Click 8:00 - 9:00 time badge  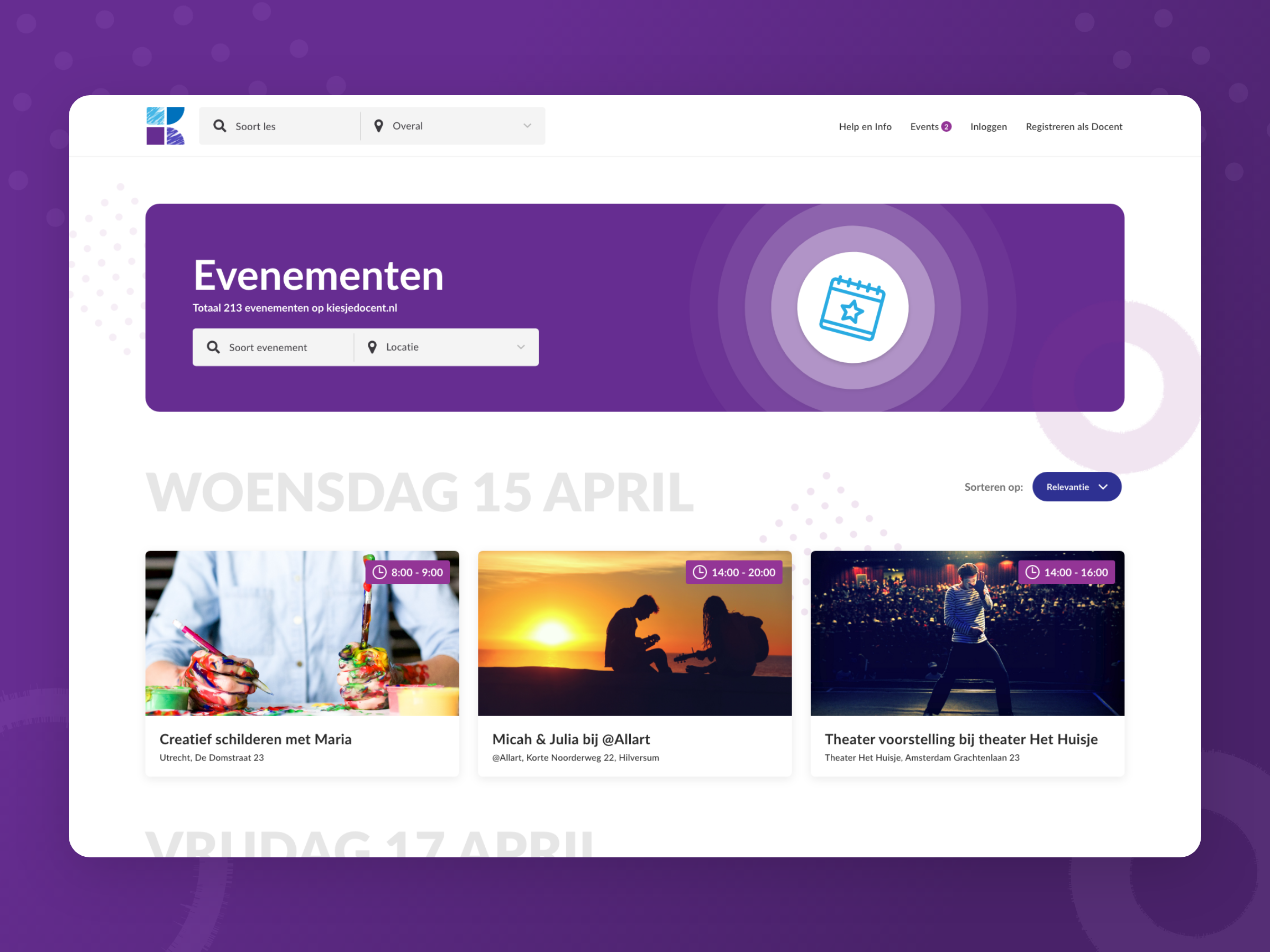pos(407,572)
